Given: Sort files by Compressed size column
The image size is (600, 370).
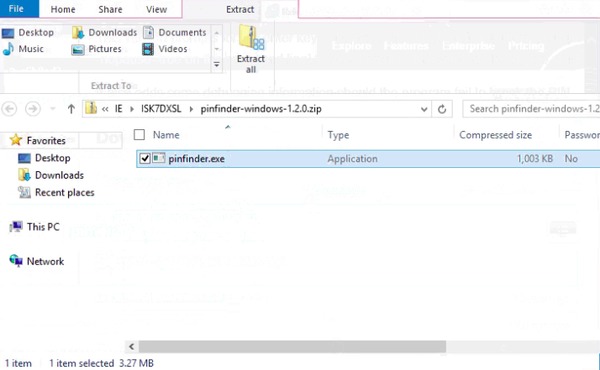Looking at the screenshot, I should point(495,135).
